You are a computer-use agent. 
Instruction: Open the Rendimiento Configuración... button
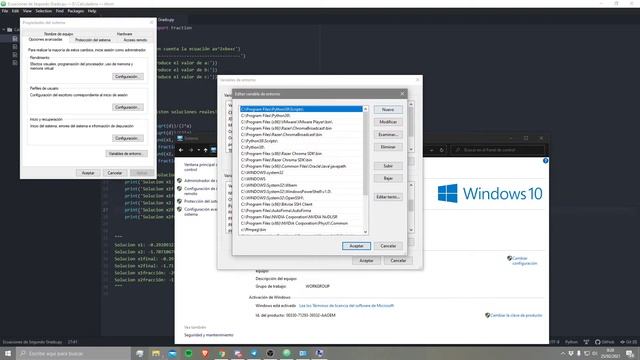[128, 76]
